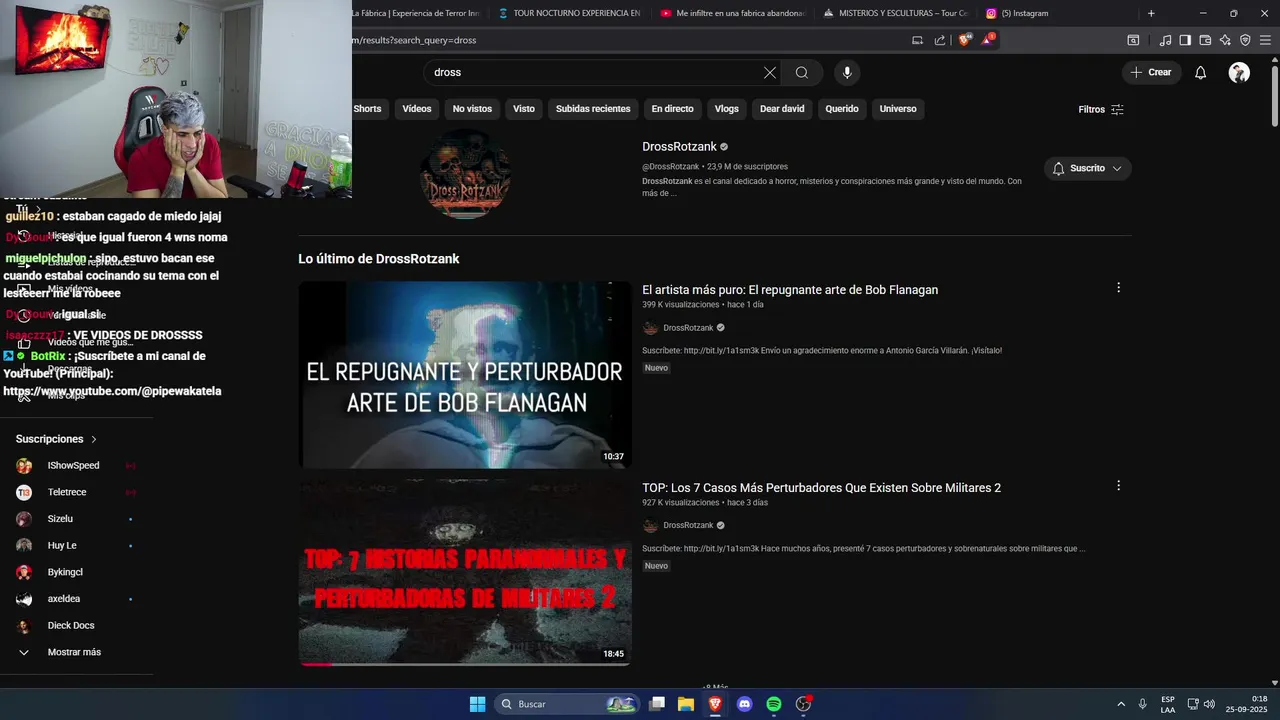Open Spotify from the taskbar

coord(773,704)
